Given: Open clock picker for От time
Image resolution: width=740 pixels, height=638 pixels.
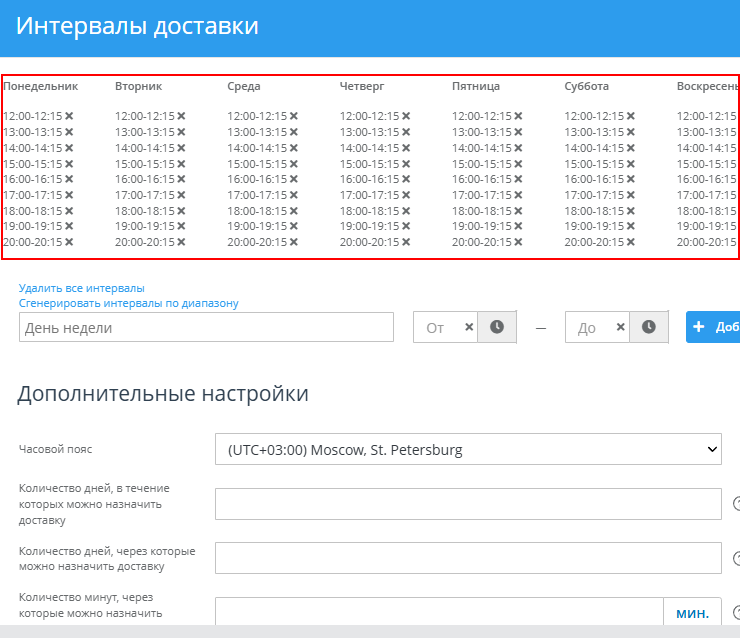Looking at the screenshot, I should coord(496,327).
